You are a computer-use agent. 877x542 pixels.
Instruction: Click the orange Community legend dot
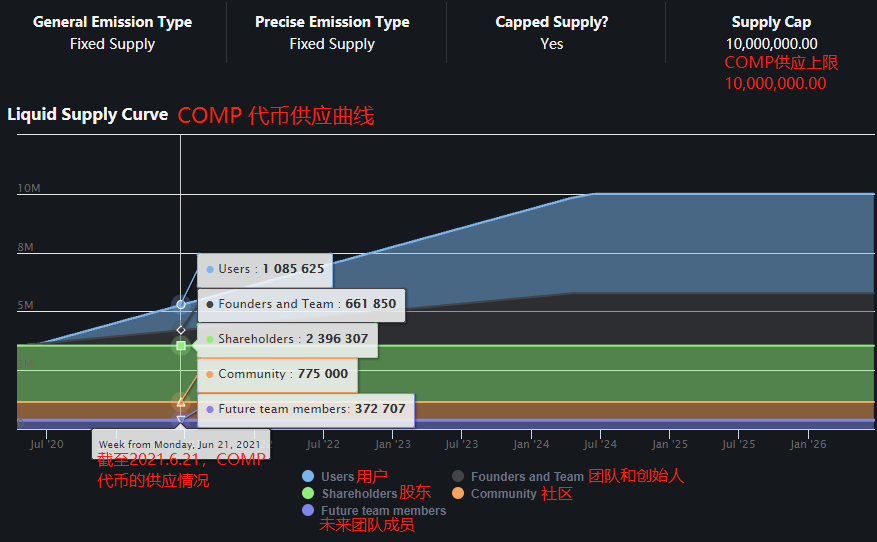[x=458, y=494]
